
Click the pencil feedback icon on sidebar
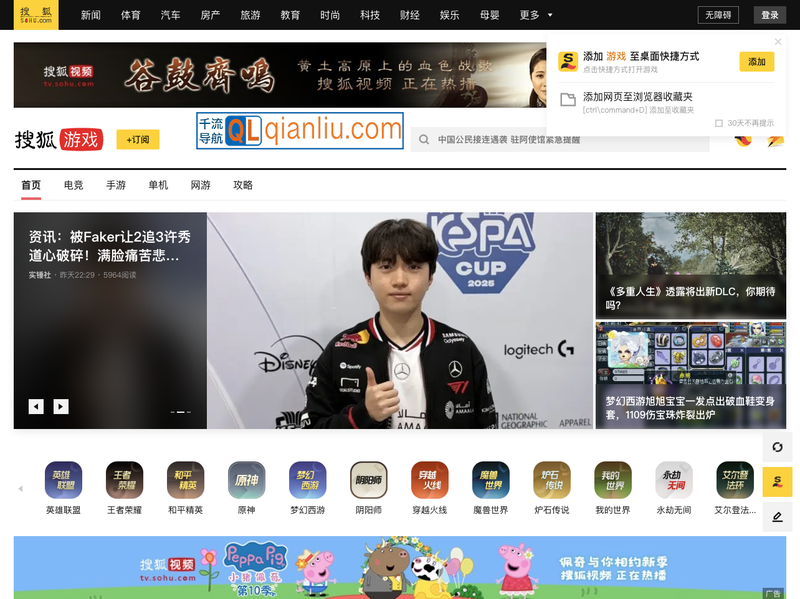pos(777,517)
